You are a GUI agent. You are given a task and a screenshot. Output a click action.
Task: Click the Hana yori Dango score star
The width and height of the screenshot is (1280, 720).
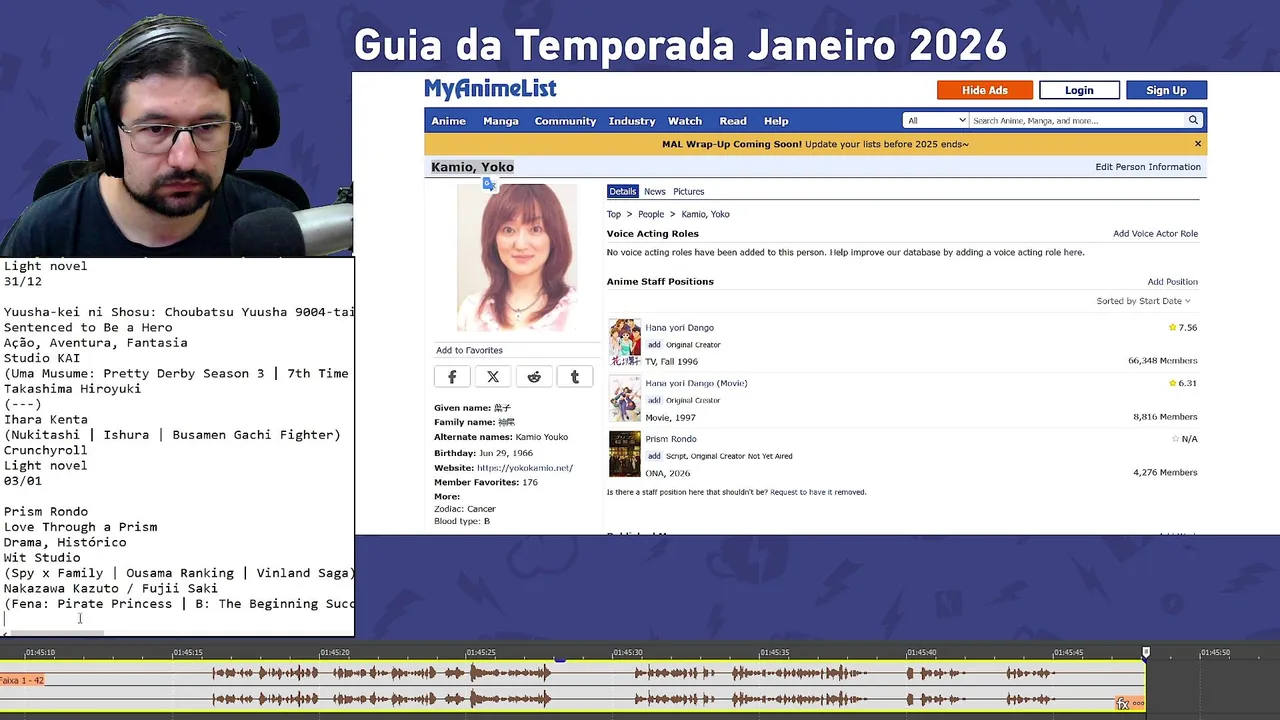tap(1173, 327)
